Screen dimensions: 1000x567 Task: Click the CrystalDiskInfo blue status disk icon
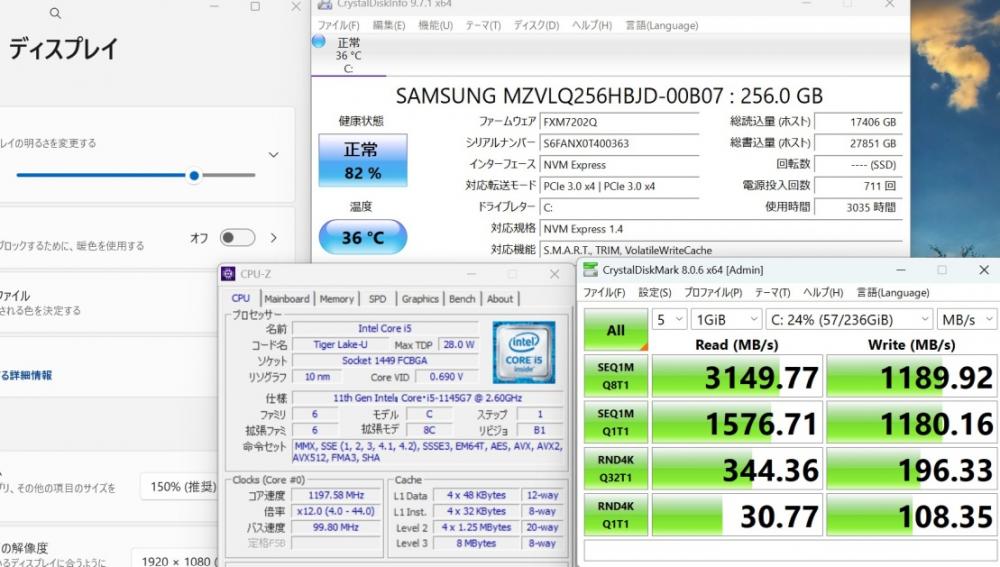tap(319, 42)
